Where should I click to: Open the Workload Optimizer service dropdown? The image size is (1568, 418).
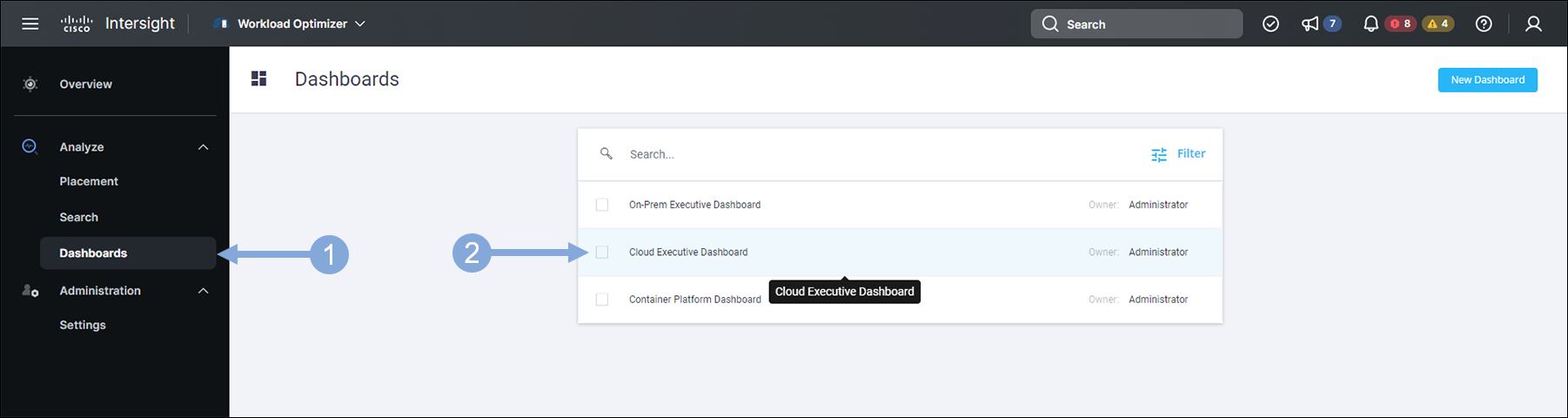click(x=291, y=24)
